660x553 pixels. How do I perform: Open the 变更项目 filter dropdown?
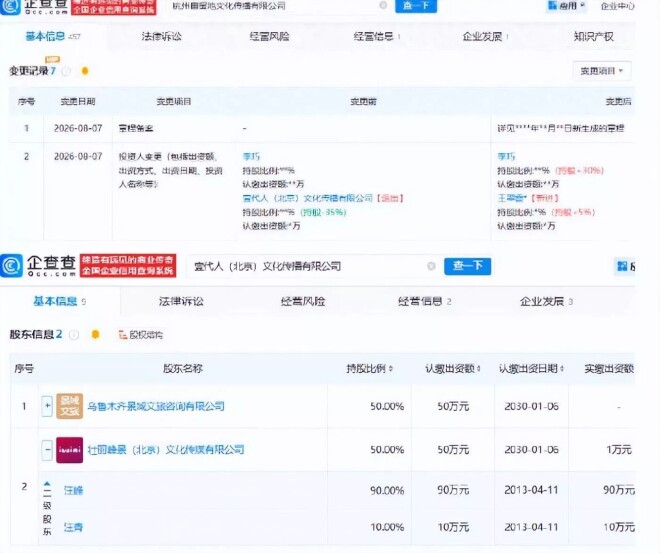[x=601, y=71]
